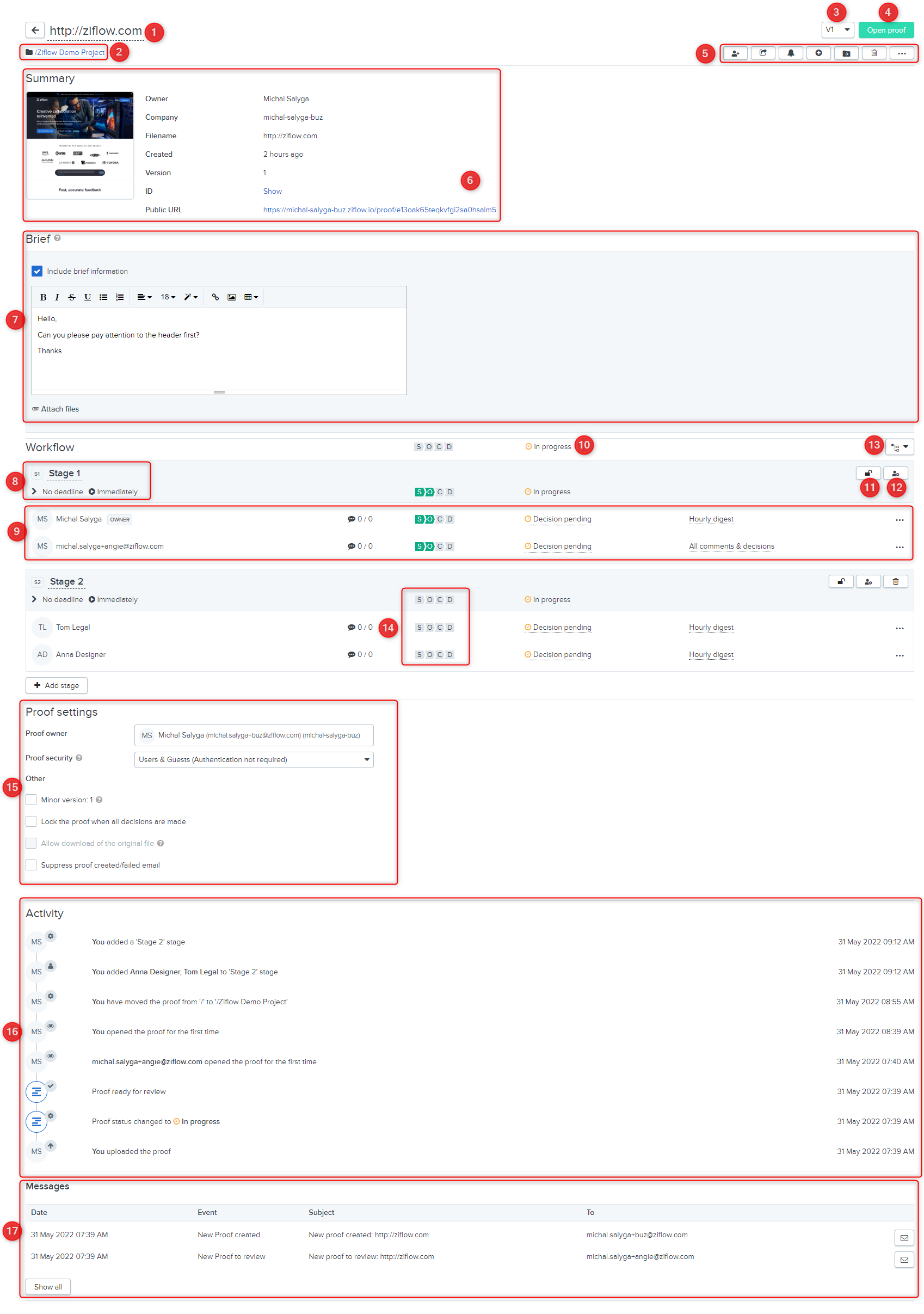Click the lock icon for Stage 1
The width and height of the screenshot is (924, 1314).
pos(868,474)
